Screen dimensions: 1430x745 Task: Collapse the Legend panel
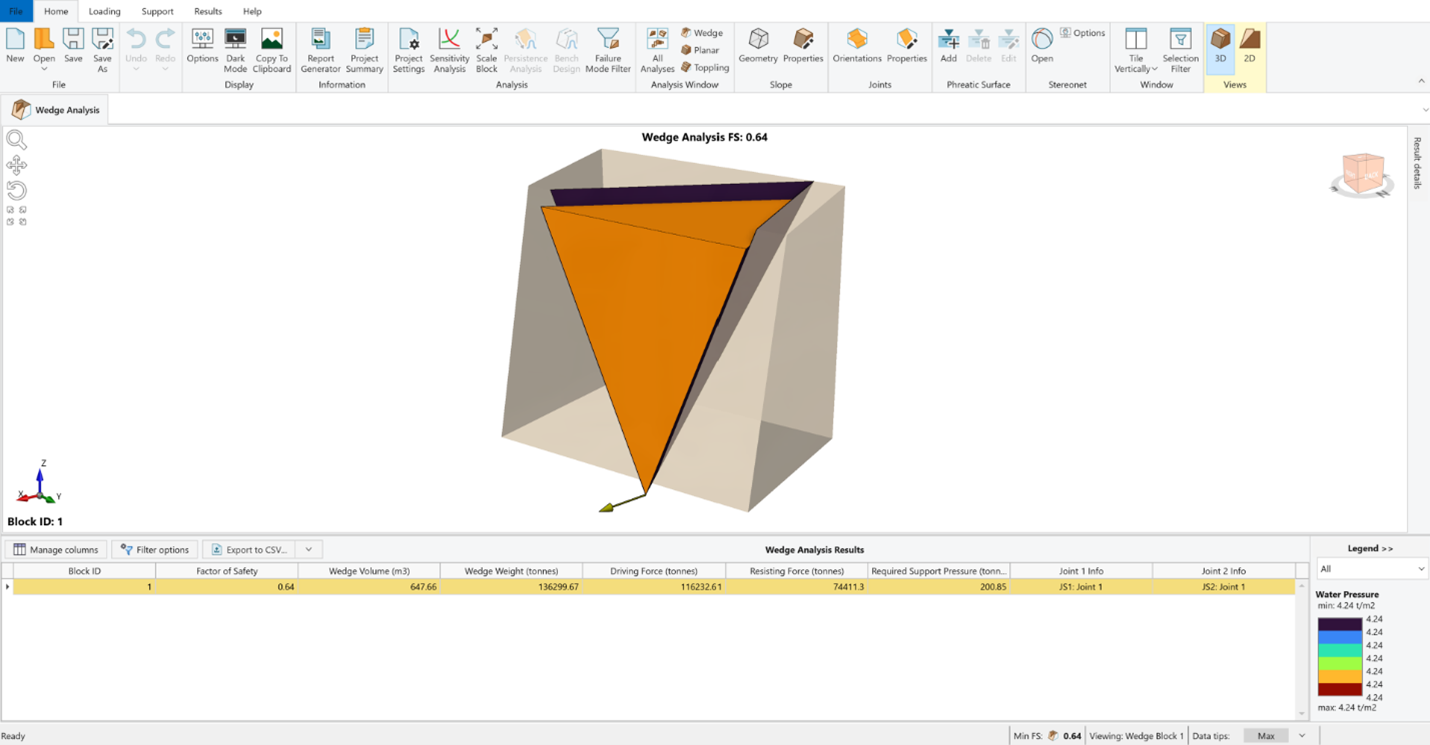(x=1370, y=548)
